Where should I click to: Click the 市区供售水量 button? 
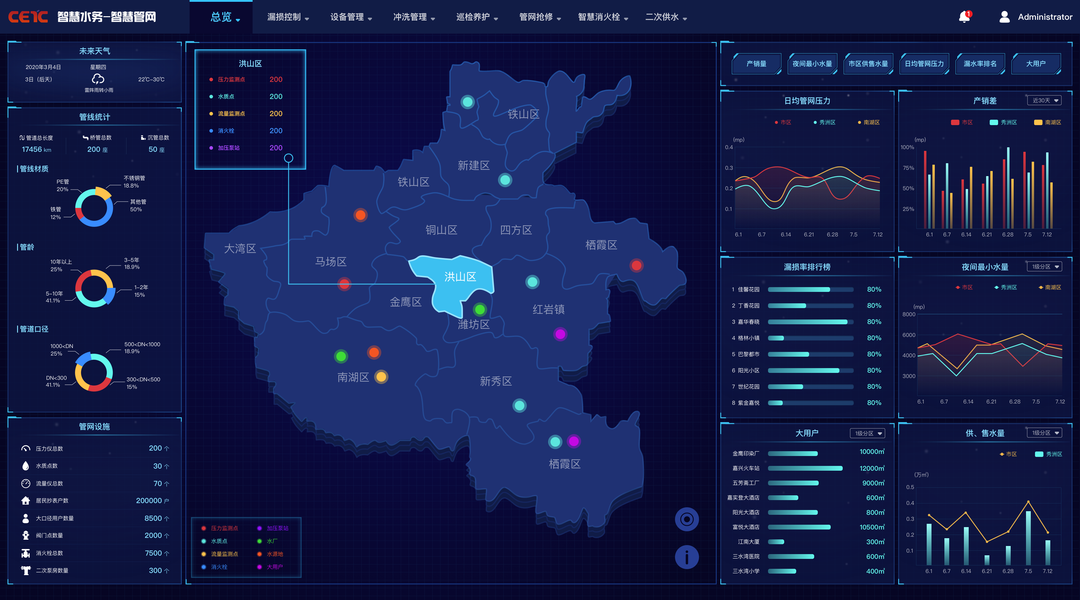pyautogui.click(x=868, y=63)
